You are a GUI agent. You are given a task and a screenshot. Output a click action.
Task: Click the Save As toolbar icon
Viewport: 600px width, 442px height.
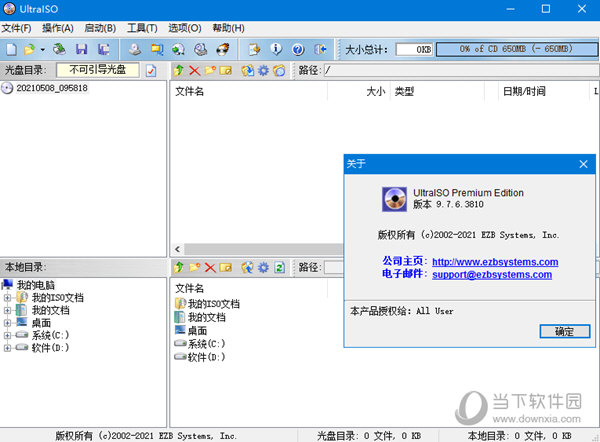tap(103, 49)
